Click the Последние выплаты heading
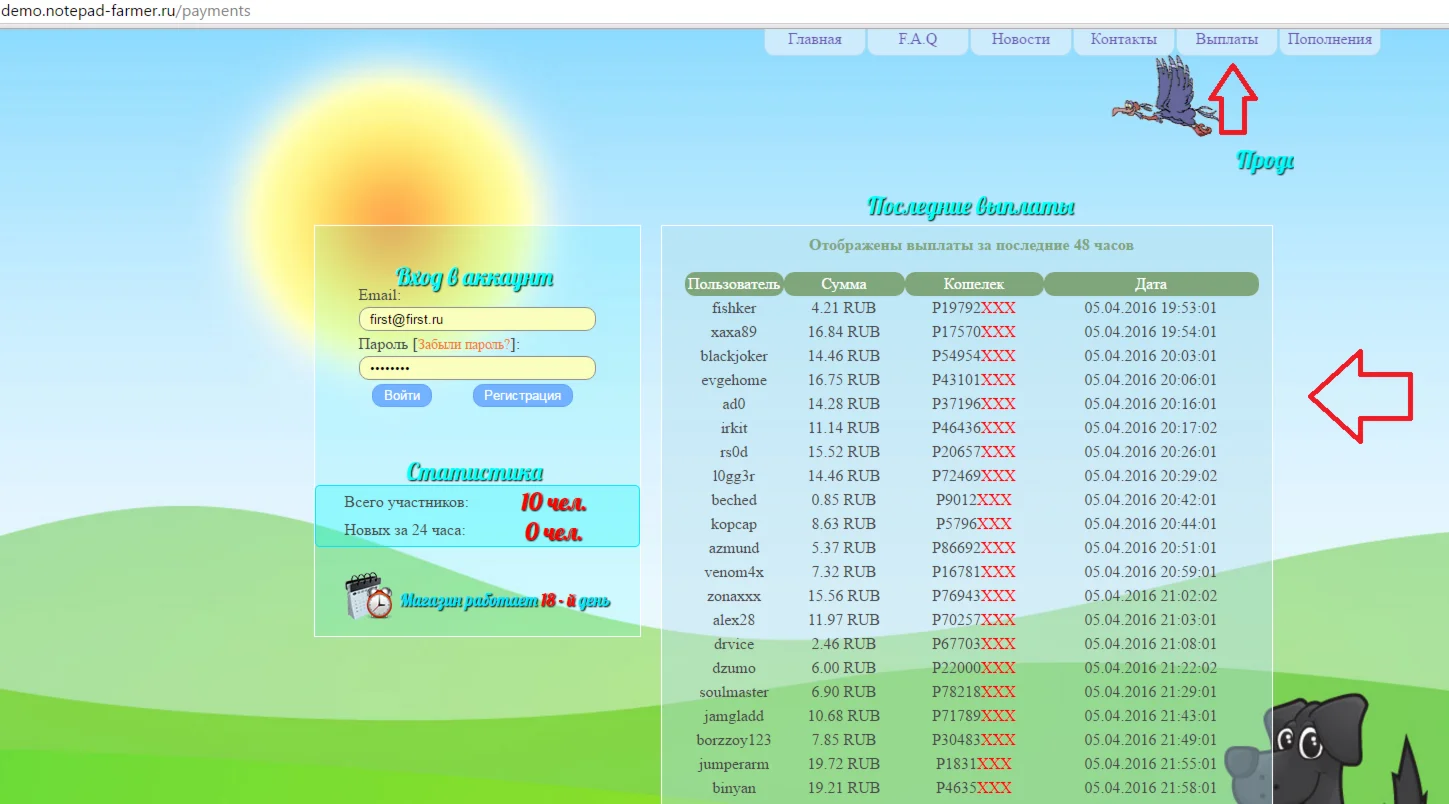1449x804 pixels. tap(971, 207)
